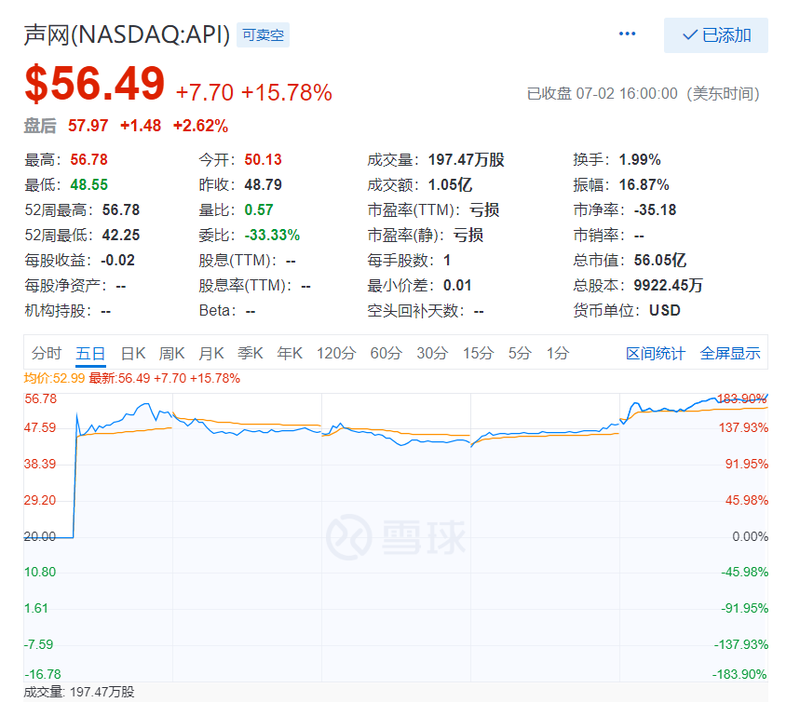Switch to the 60分 chart tab
The height and width of the screenshot is (702, 800).
pos(386,353)
